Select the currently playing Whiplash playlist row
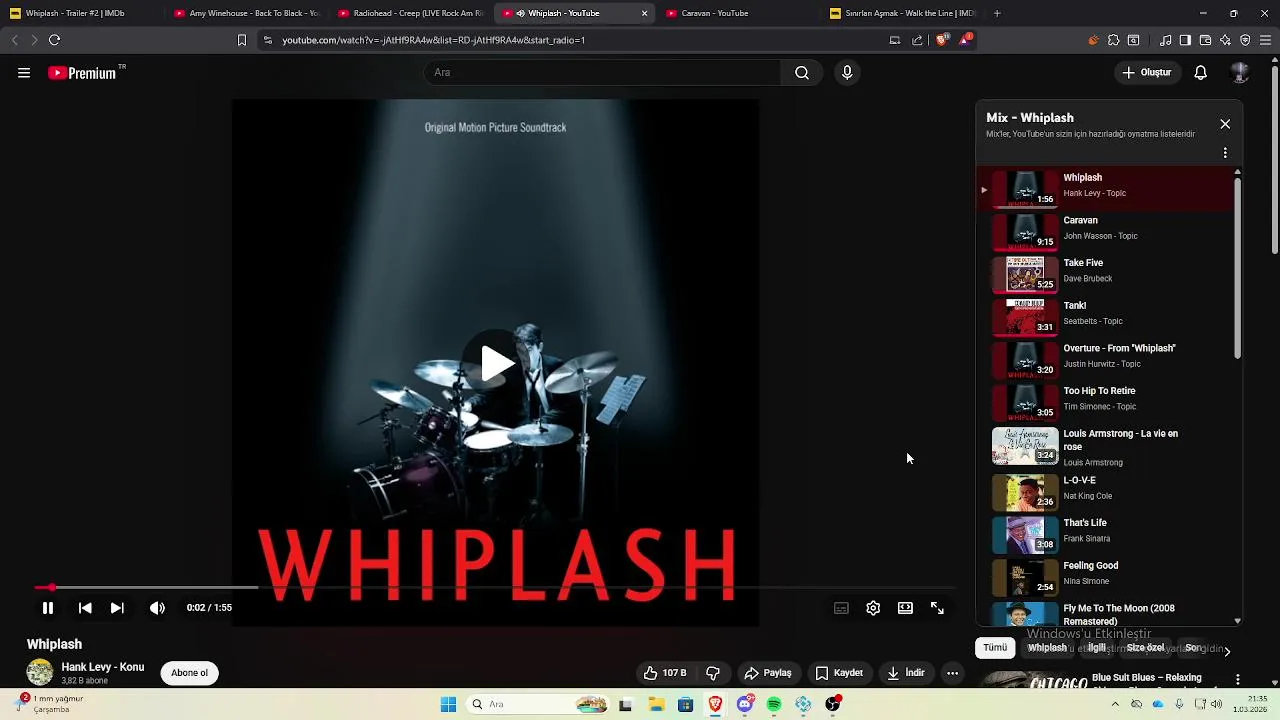 click(x=1106, y=187)
